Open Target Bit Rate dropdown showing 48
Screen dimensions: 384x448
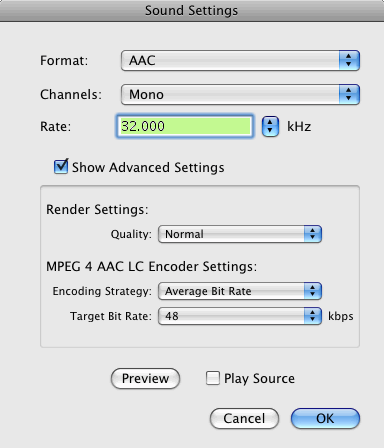click(x=240, y=316)
